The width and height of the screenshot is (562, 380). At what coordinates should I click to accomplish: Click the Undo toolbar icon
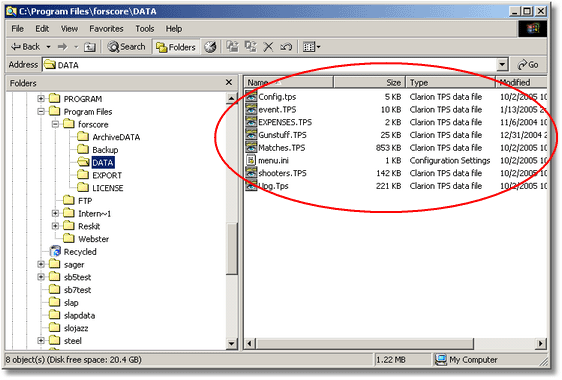click(286, 47)
